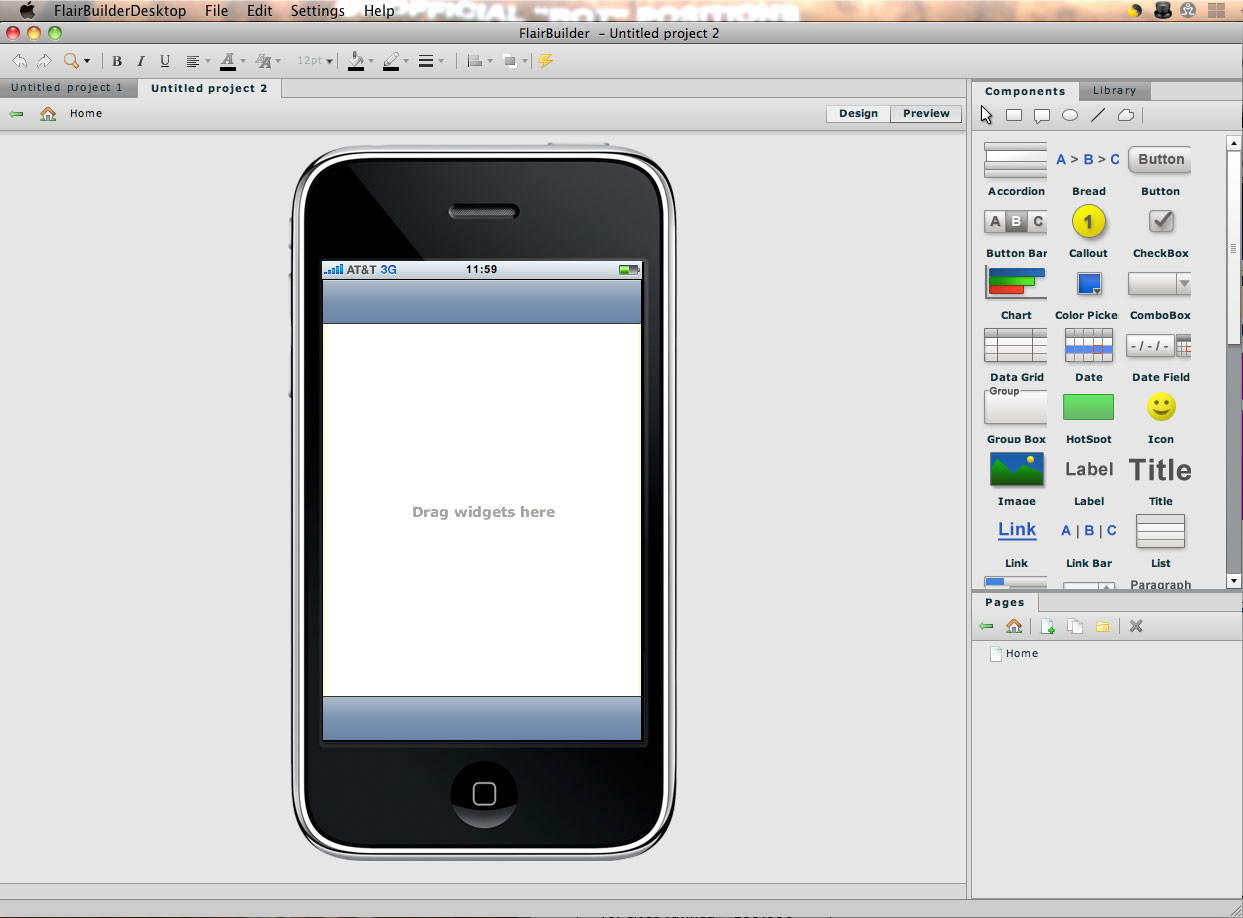Toggle bold formatting
Image resolution: width=1243 pixels, height=918 pixels.
tap(117, 61)
